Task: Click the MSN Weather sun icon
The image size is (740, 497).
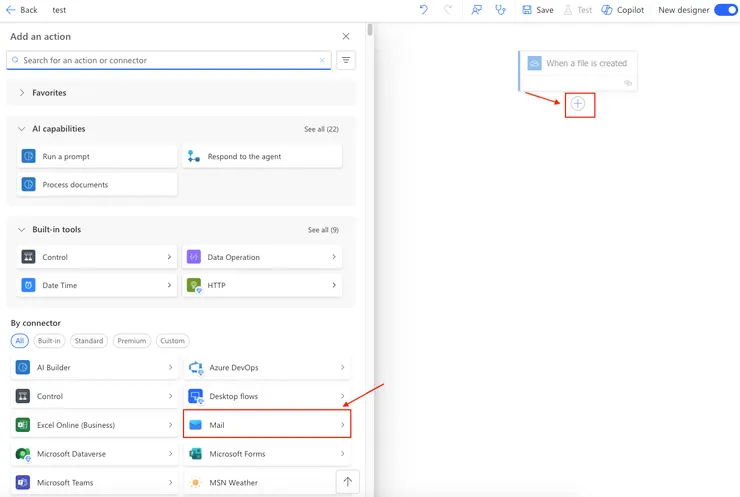Action: coord(195,482)
